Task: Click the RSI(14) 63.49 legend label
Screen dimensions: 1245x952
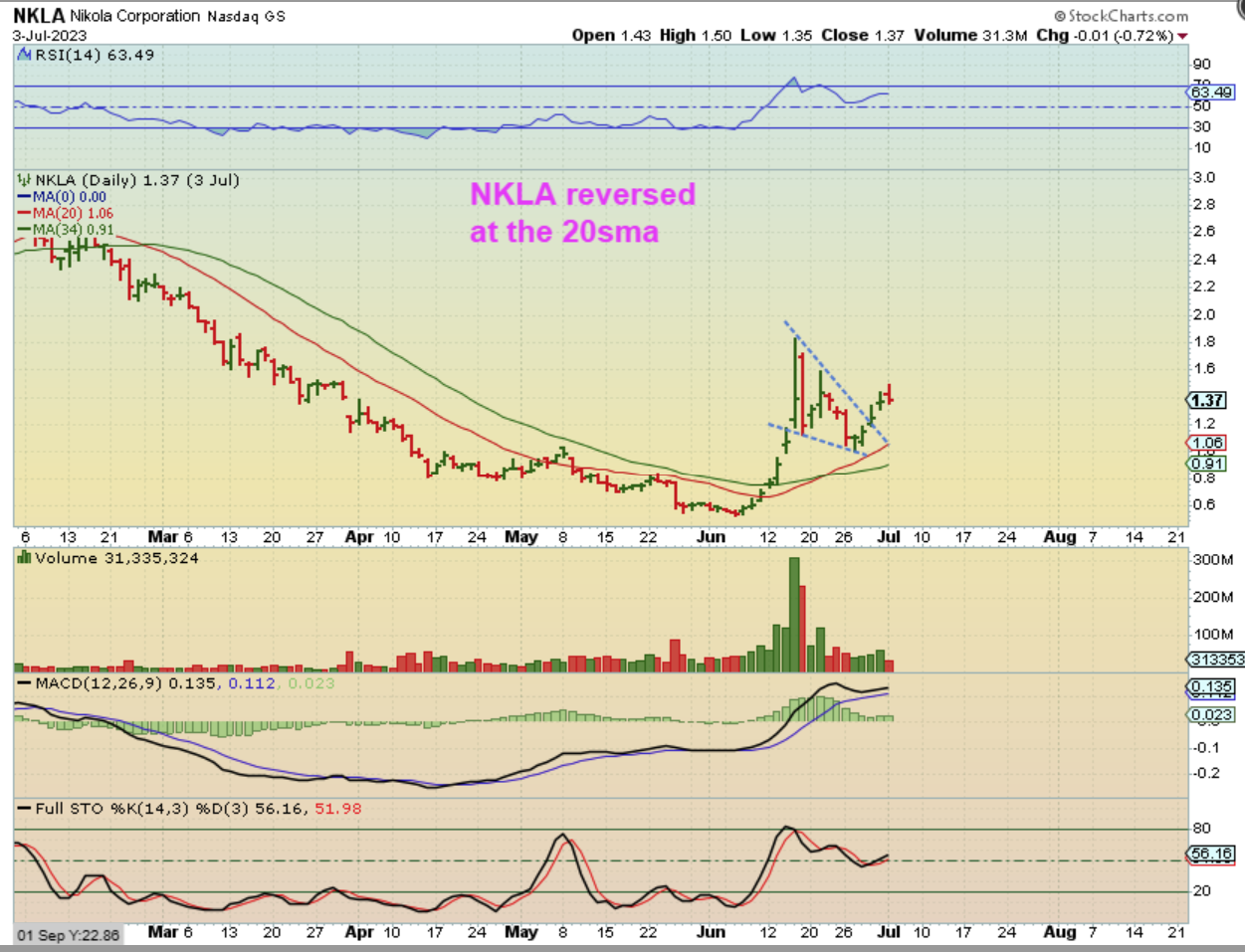Action: [x=95, y=55]
